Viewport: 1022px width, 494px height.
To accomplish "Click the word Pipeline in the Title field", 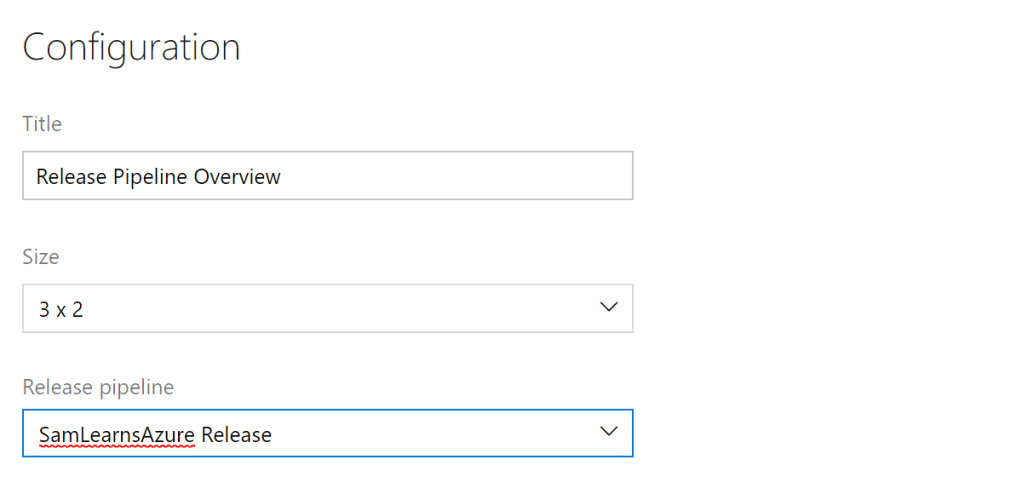I will click(150, 177).
